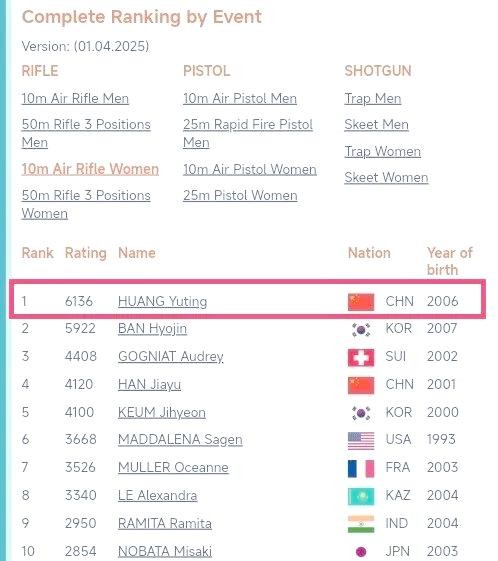Image resolution: width=498 pixels, height=561 pixels.
Task: Click the Swiss flag in GOGNIAT Audrey's row
Action: point(361,357)
